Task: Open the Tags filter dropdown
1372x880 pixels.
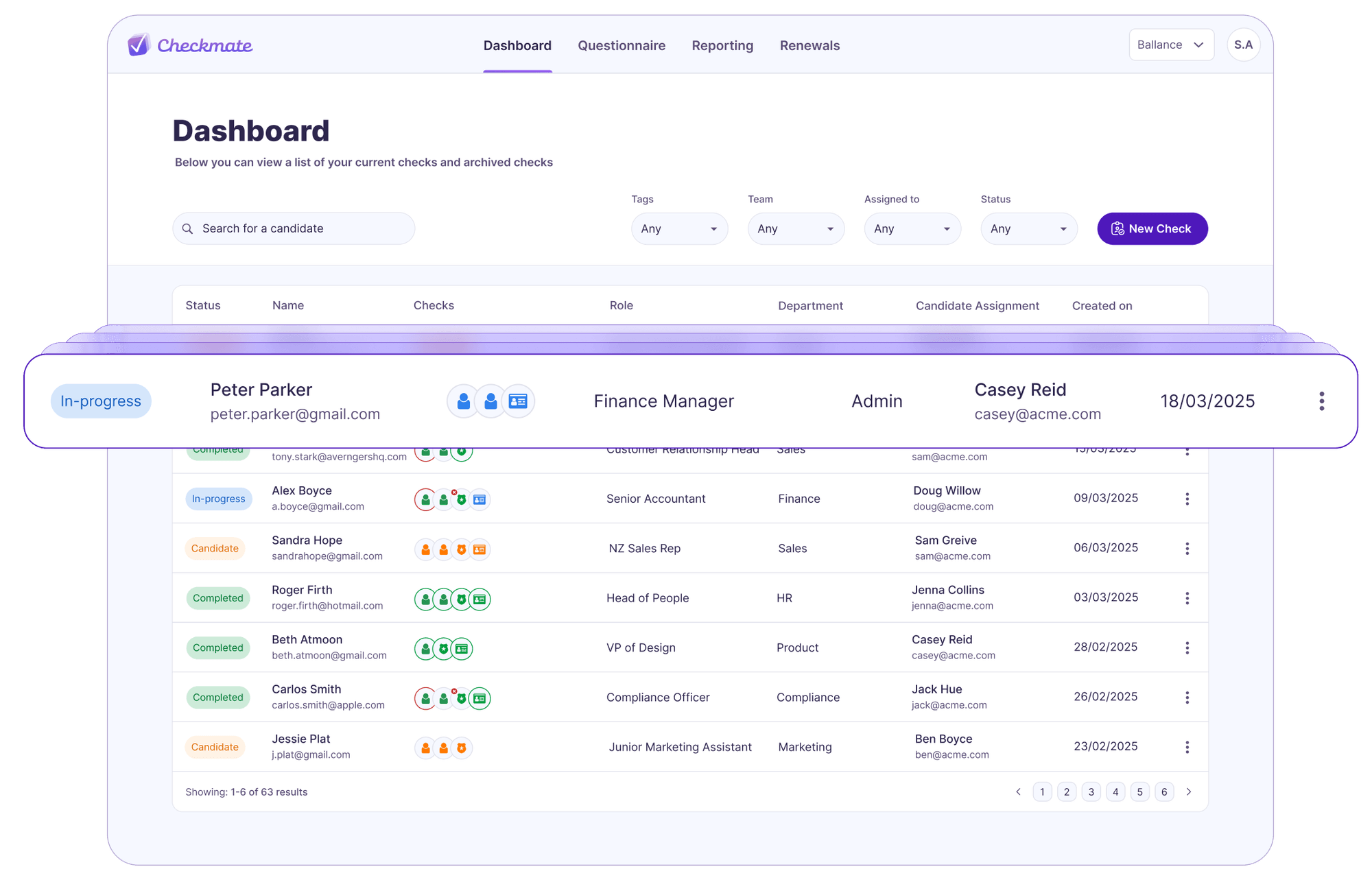Action: 679,228
